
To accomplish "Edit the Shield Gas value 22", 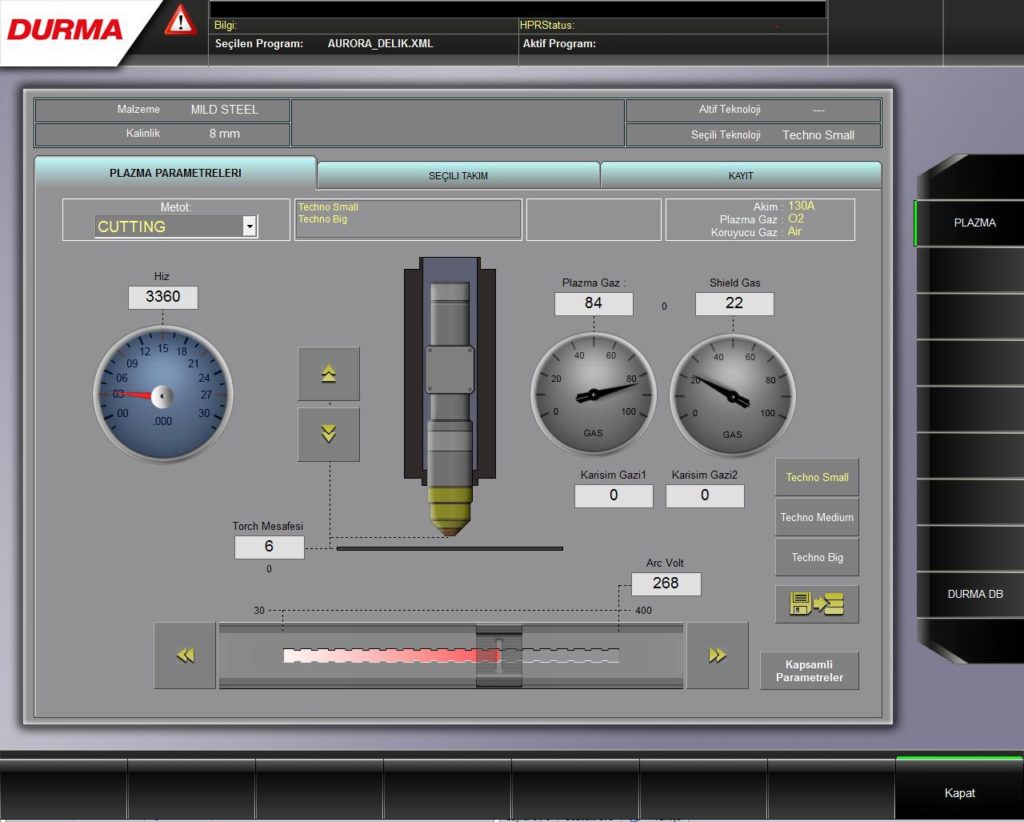I will [734, 304].
